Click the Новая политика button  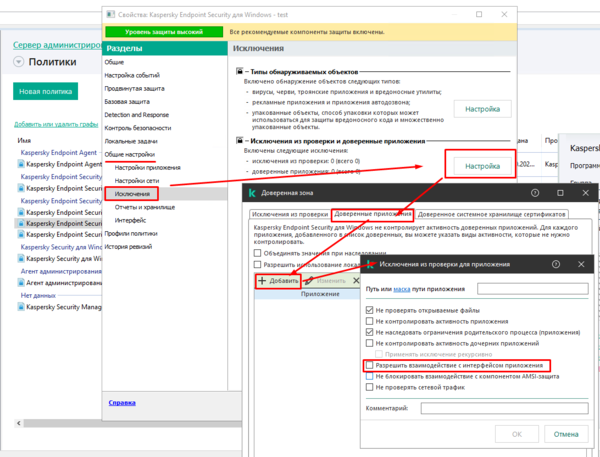pyautogui.click(x=46, y=91)
